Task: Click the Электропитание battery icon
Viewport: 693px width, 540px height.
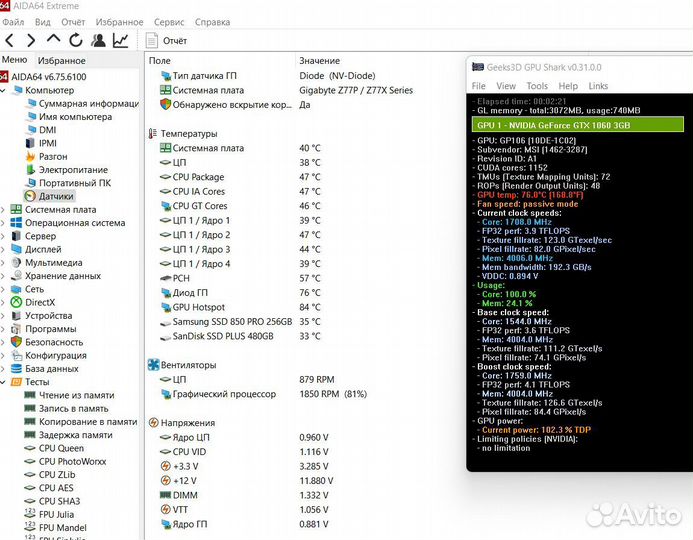Action: [30, 170]
